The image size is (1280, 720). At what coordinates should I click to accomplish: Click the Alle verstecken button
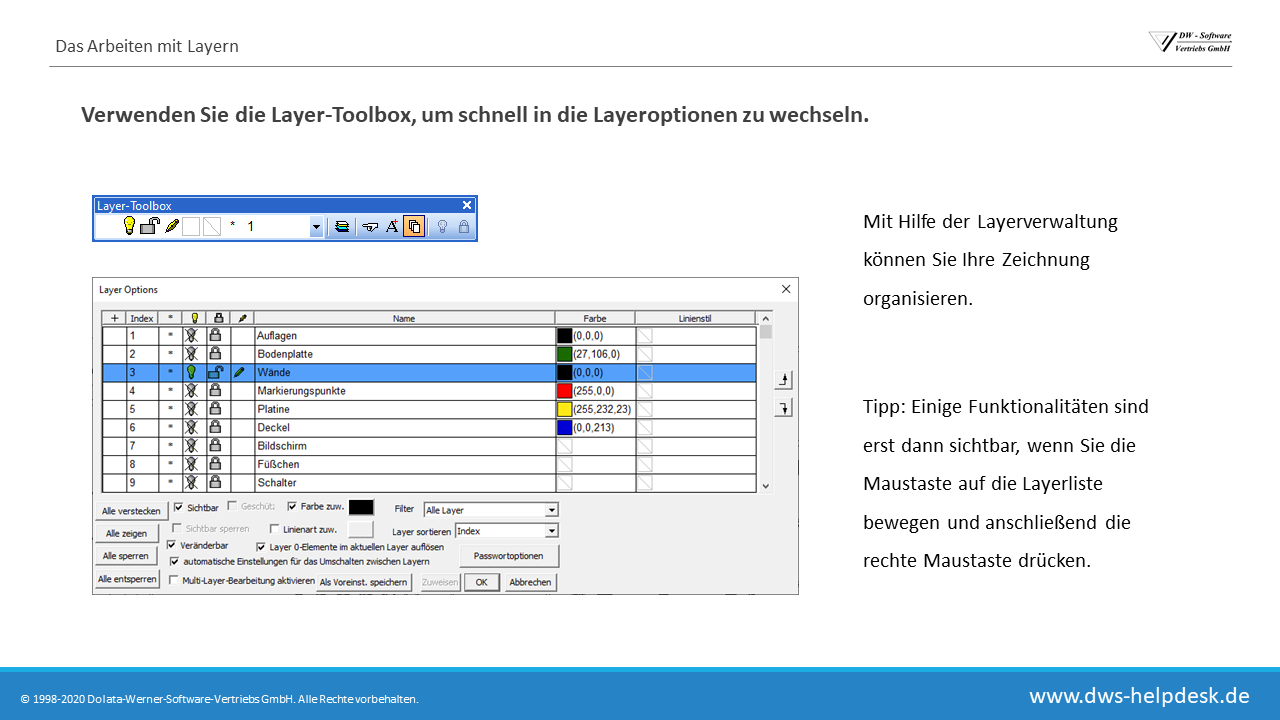[132, 511]
